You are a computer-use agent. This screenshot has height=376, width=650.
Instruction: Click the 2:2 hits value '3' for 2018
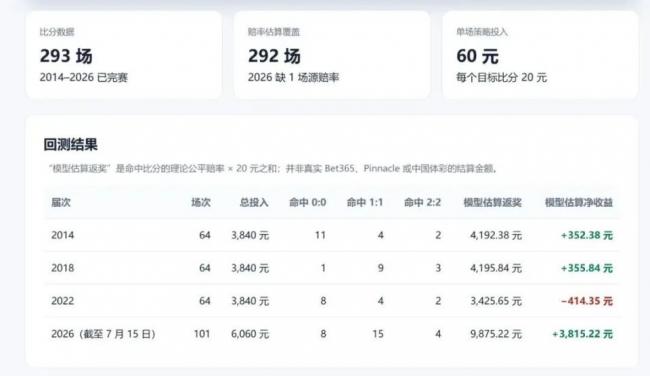coord(438,268)
